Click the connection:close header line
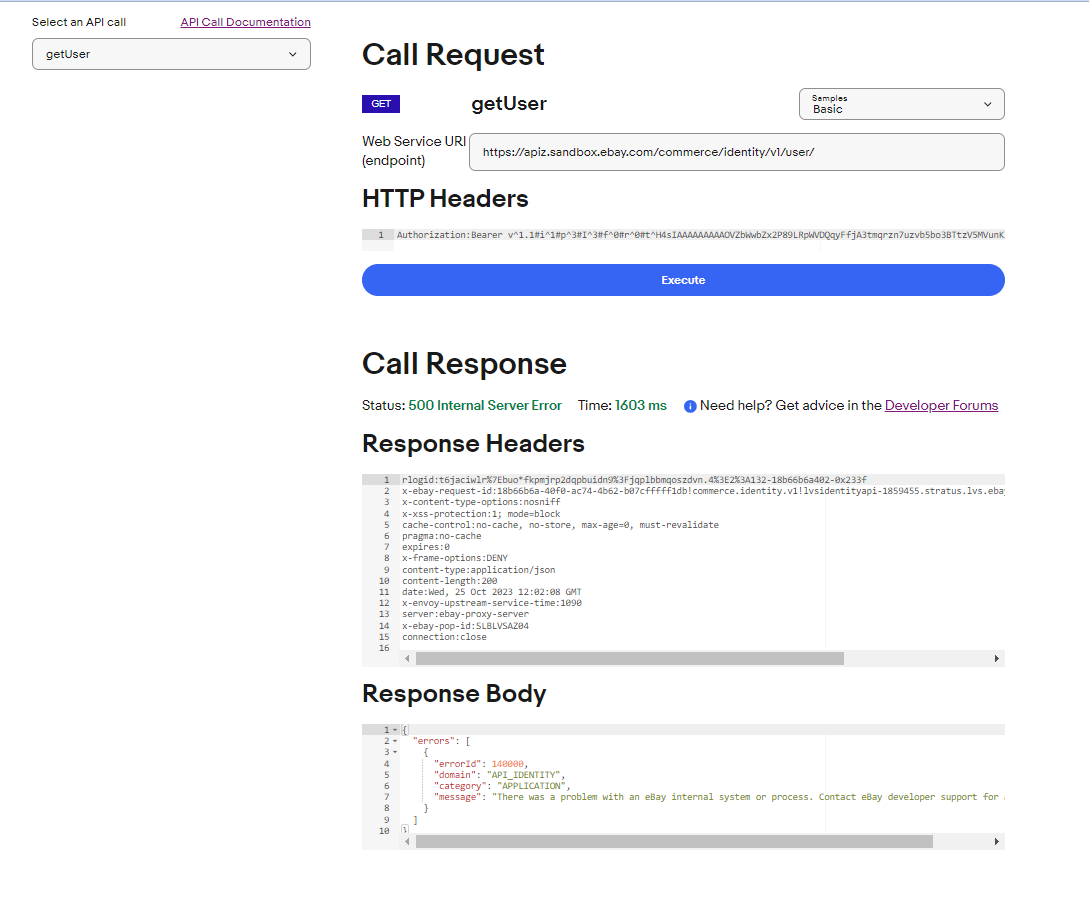The image size is (1089, 923). pos(444,638)
